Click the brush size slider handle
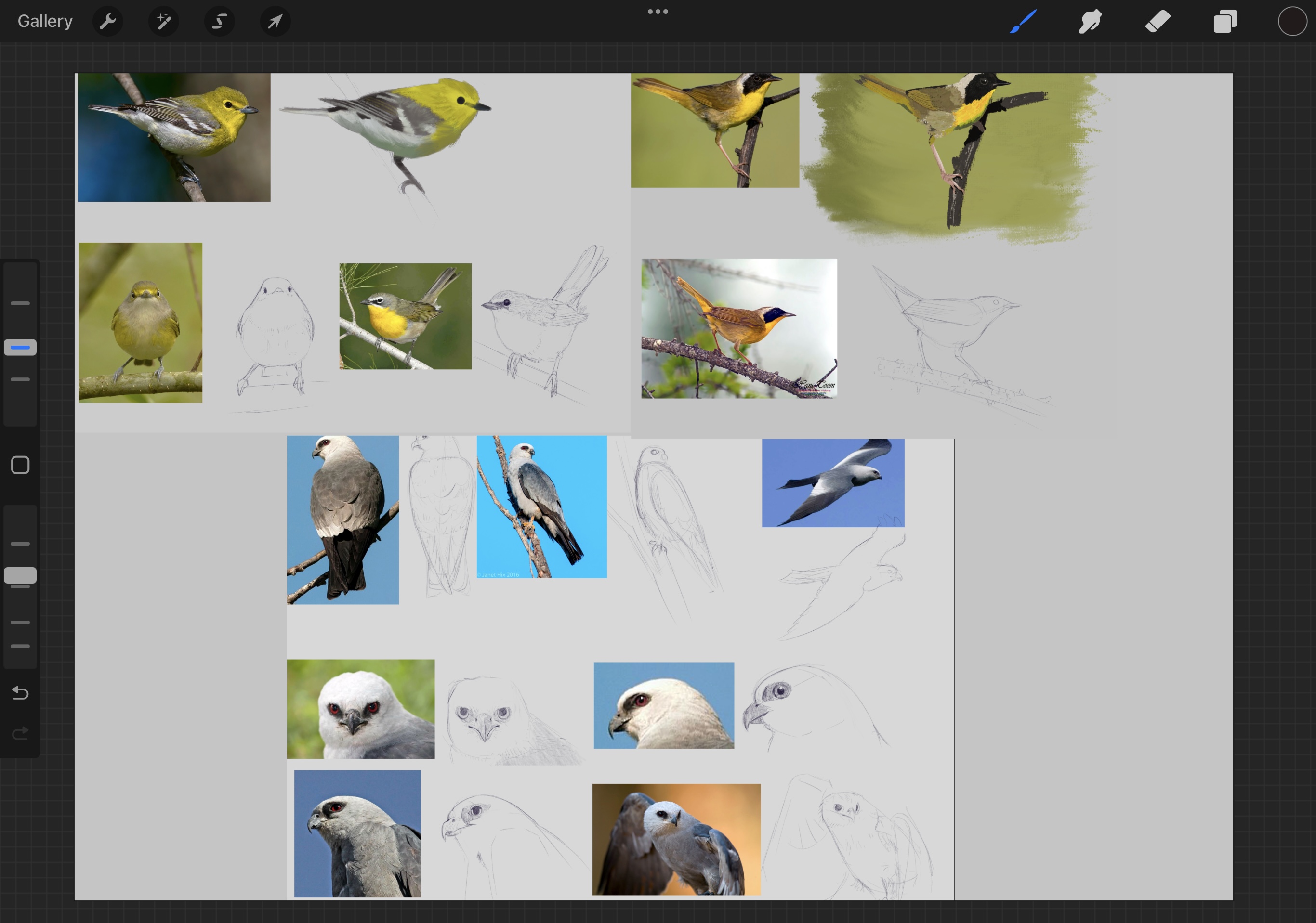Viewport: 1316px width, 923px height. tap(20, 347)
